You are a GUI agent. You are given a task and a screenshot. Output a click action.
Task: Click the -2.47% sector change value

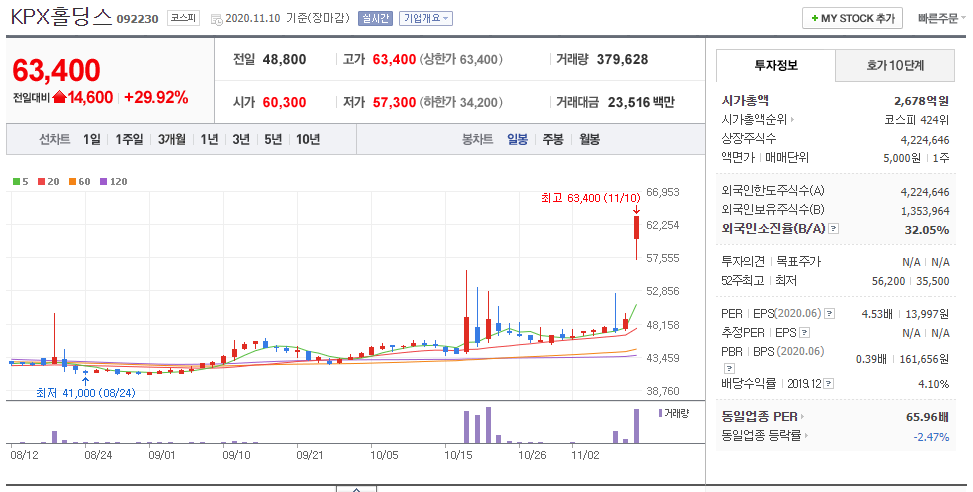click(x=931, y=437)
